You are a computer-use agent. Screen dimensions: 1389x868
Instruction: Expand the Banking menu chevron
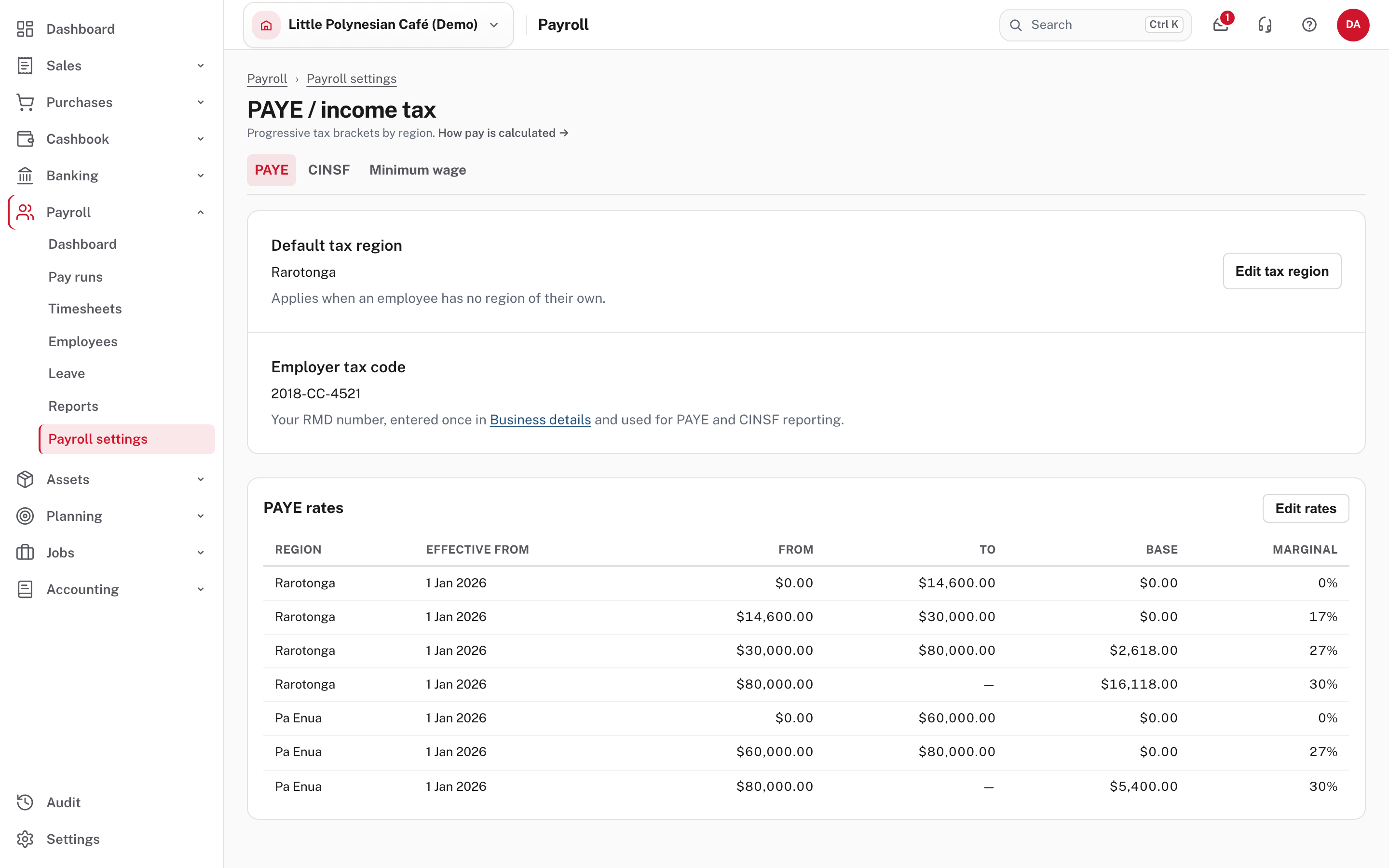[x=200, y=176]
